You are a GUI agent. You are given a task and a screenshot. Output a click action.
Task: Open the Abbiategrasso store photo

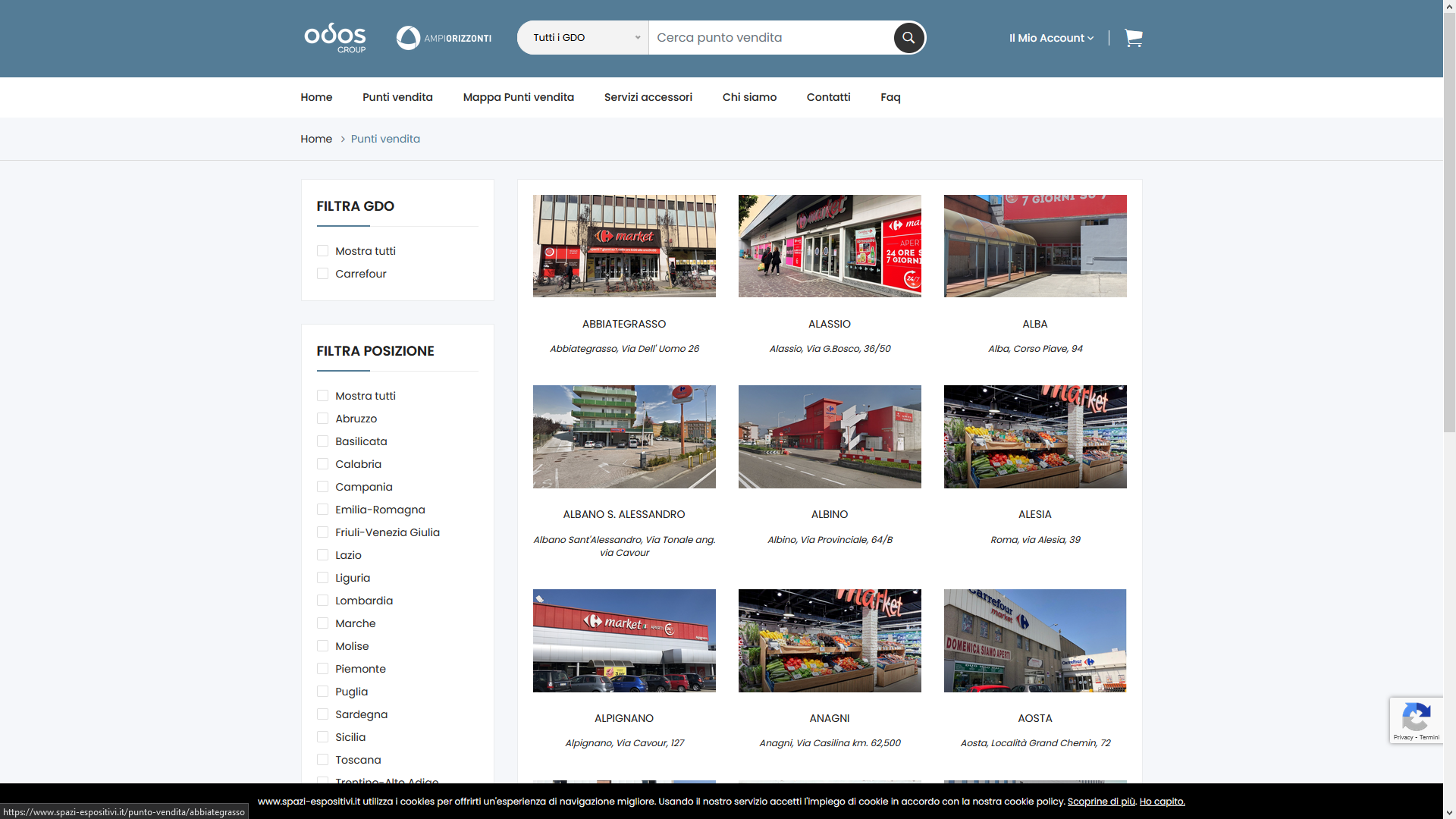click(624, 246)
